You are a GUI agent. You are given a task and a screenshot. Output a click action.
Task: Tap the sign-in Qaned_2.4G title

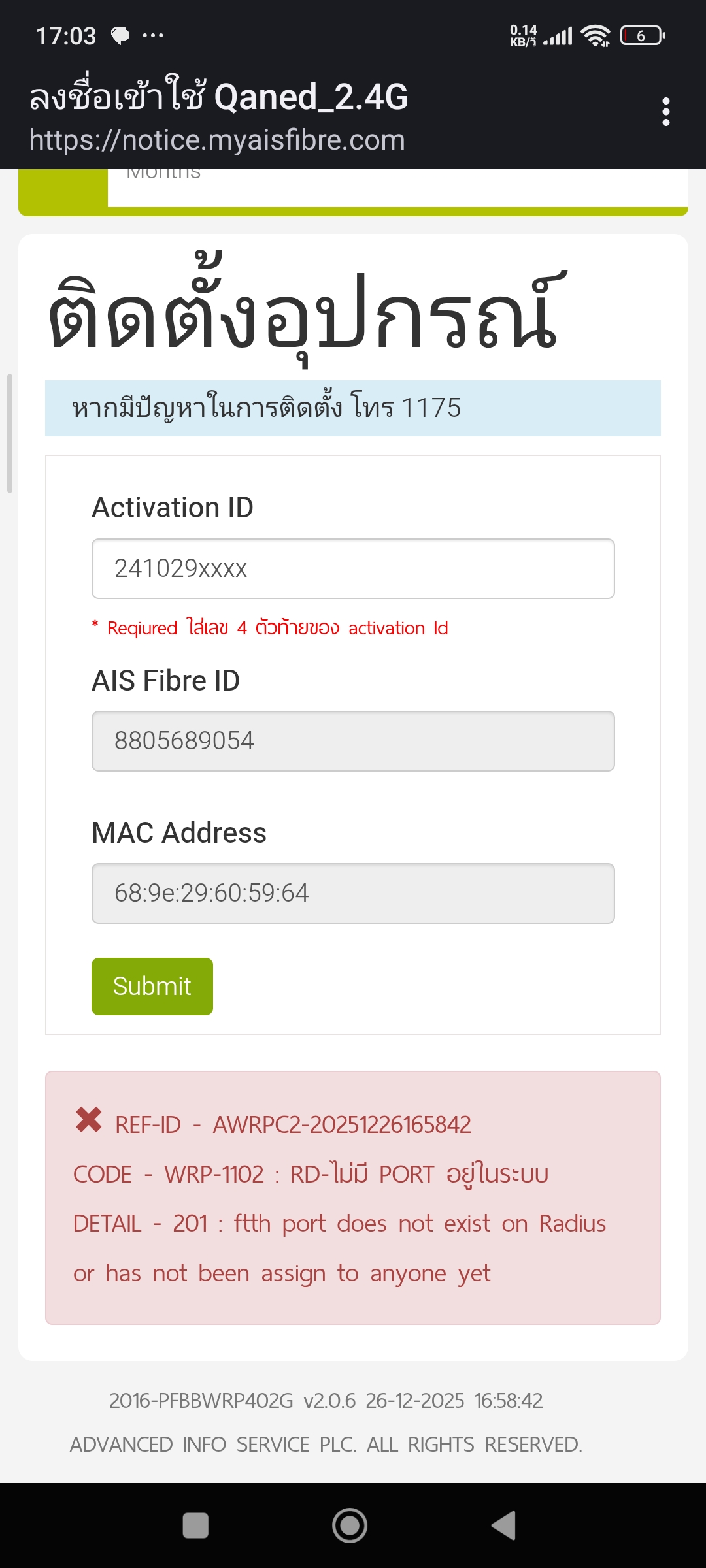tap(219, 97)
